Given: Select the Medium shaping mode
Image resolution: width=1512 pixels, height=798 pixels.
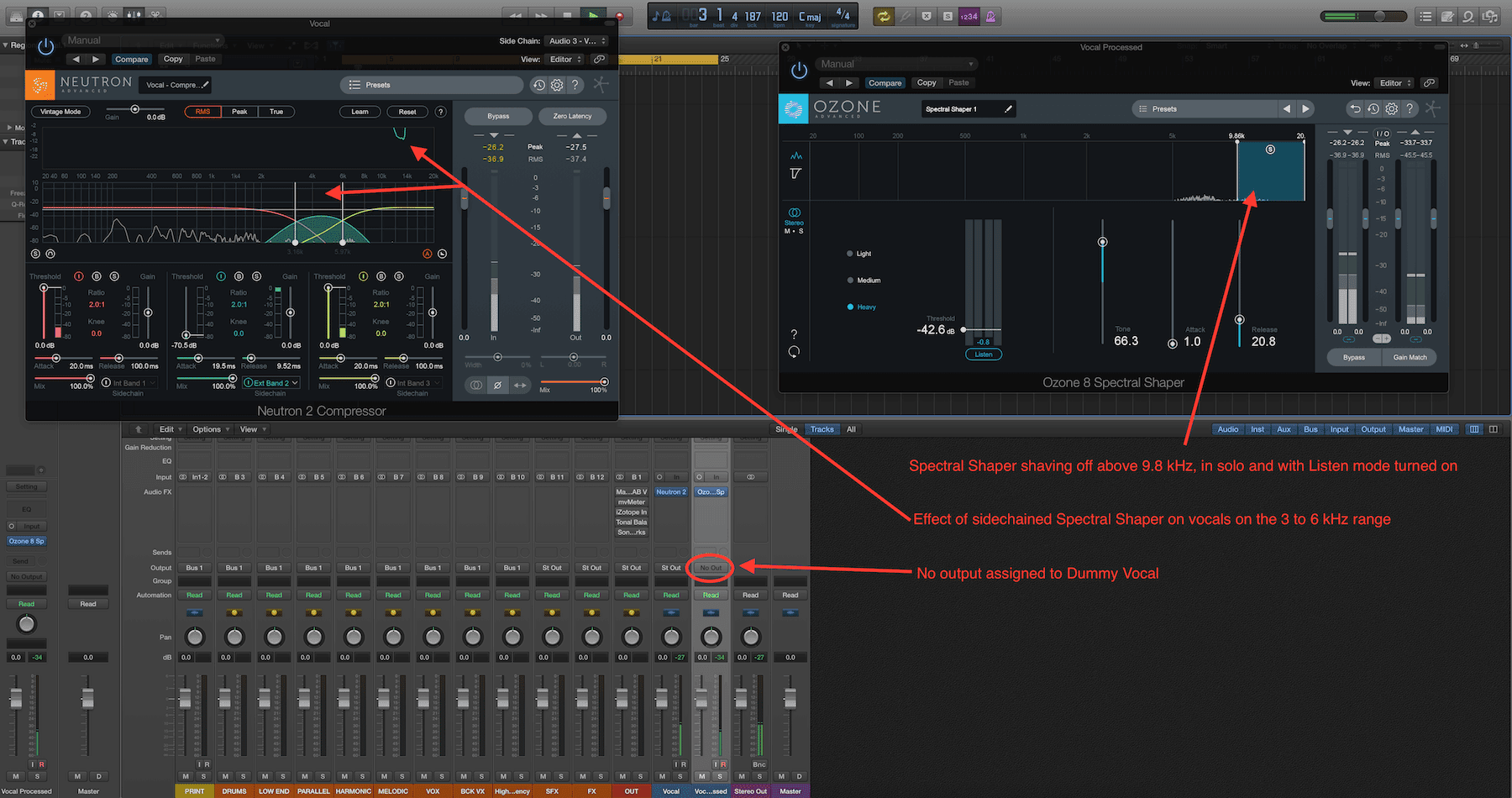Looking at the screenshot, I should coord(864,281).
